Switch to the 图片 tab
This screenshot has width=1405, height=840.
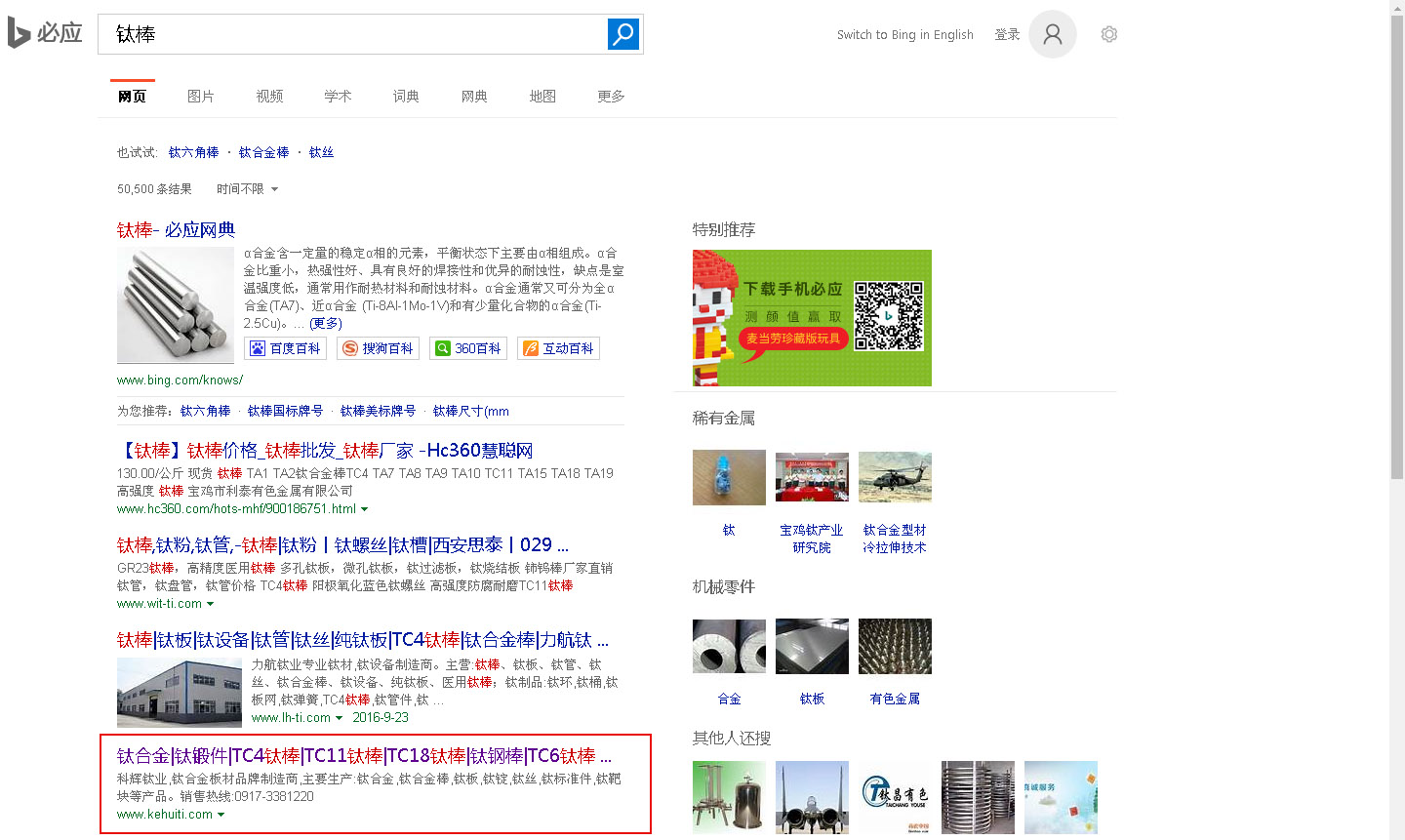pyautogui.click(x=201, y=96)
